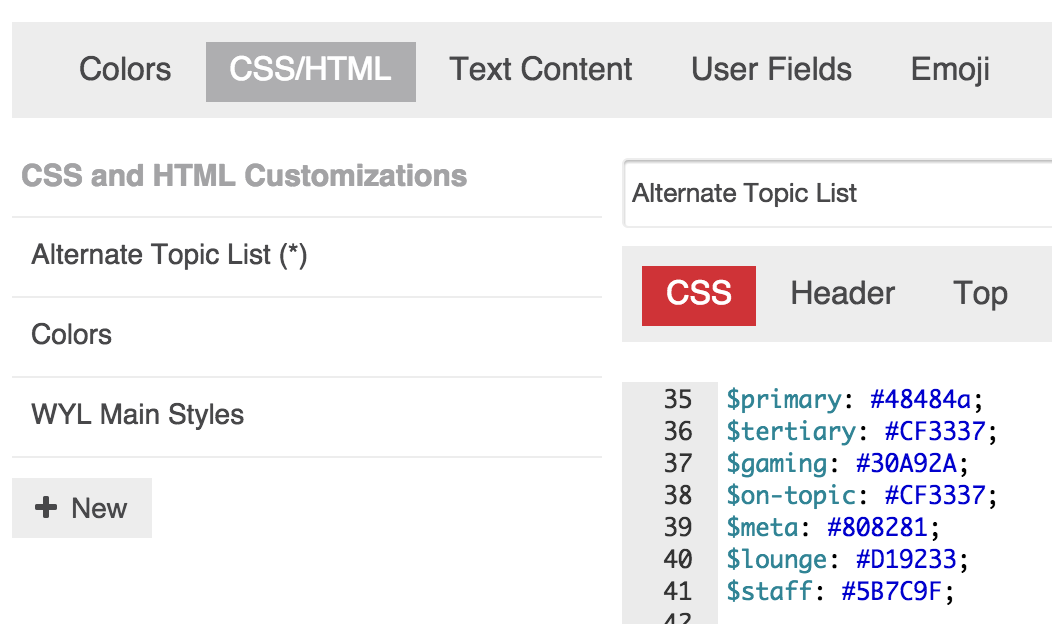Select Alternate Topic List (*) customization
Viewport: 1052px width, 624px height.
(169, 255)
